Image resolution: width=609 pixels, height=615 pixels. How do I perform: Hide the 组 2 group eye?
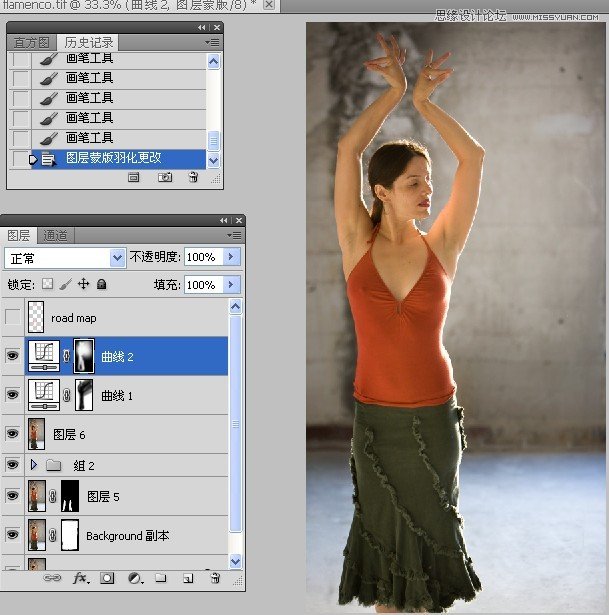[x=13, y=465]
